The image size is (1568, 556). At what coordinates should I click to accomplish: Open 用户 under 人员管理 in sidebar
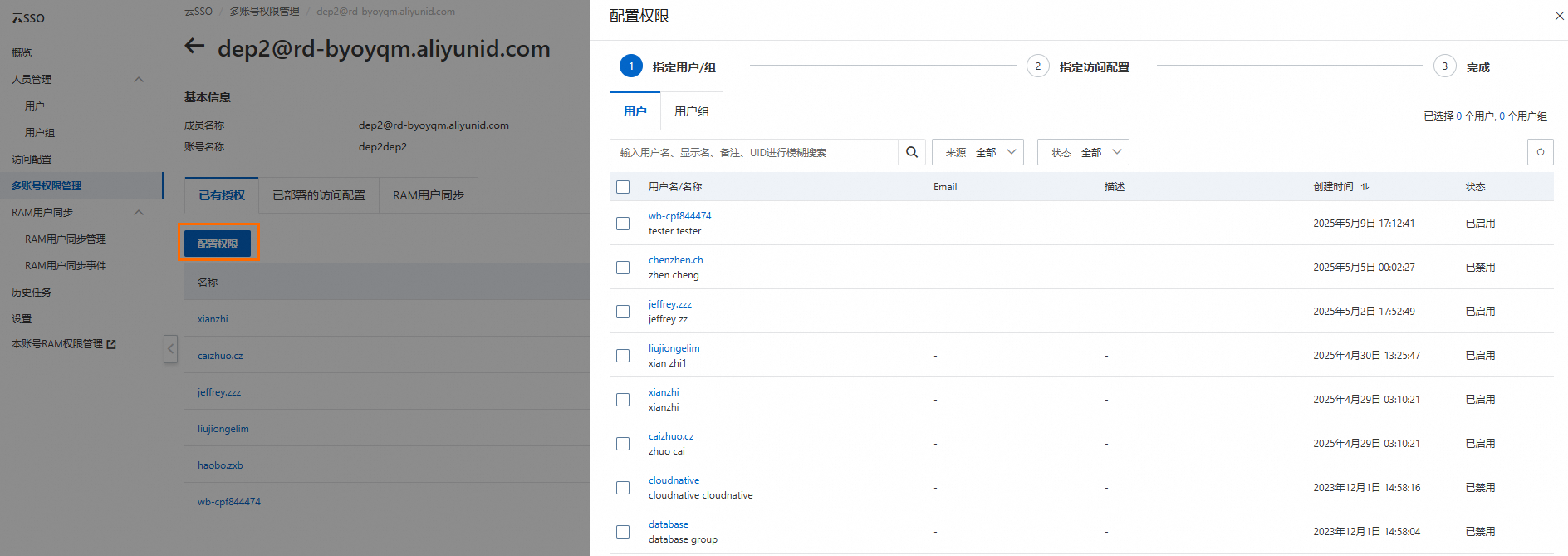[35, 106]
